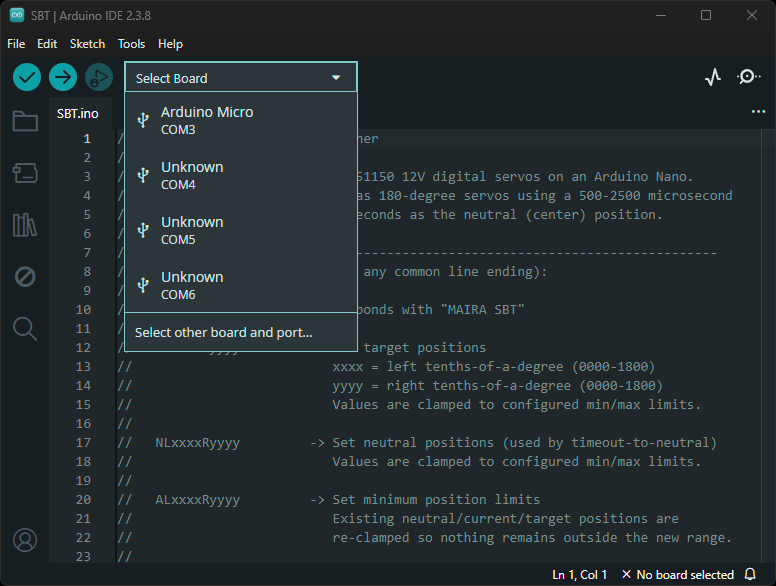Open the editor tab overflow menu
This screenshot has width=776, height=586.
[x=758, y=112]
